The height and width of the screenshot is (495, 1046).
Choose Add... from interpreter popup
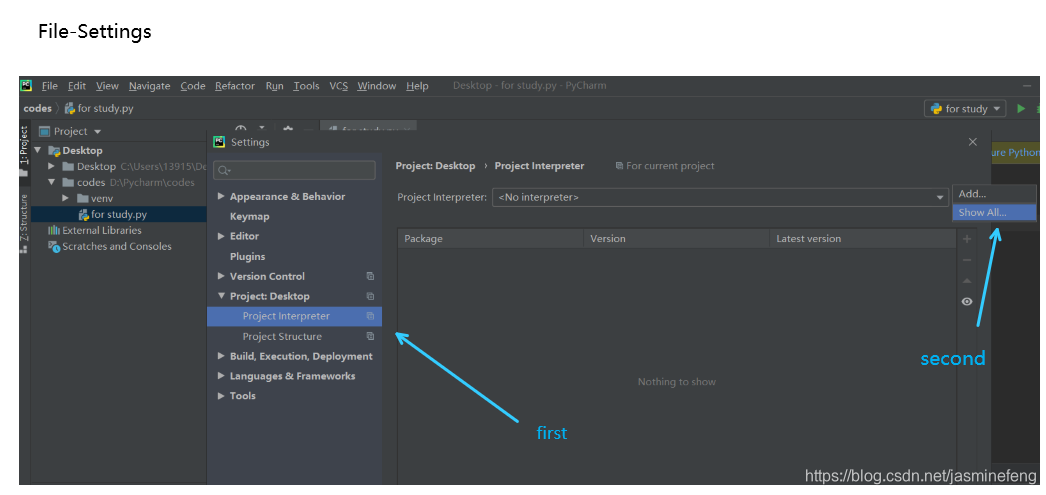(x=994, y=194)
